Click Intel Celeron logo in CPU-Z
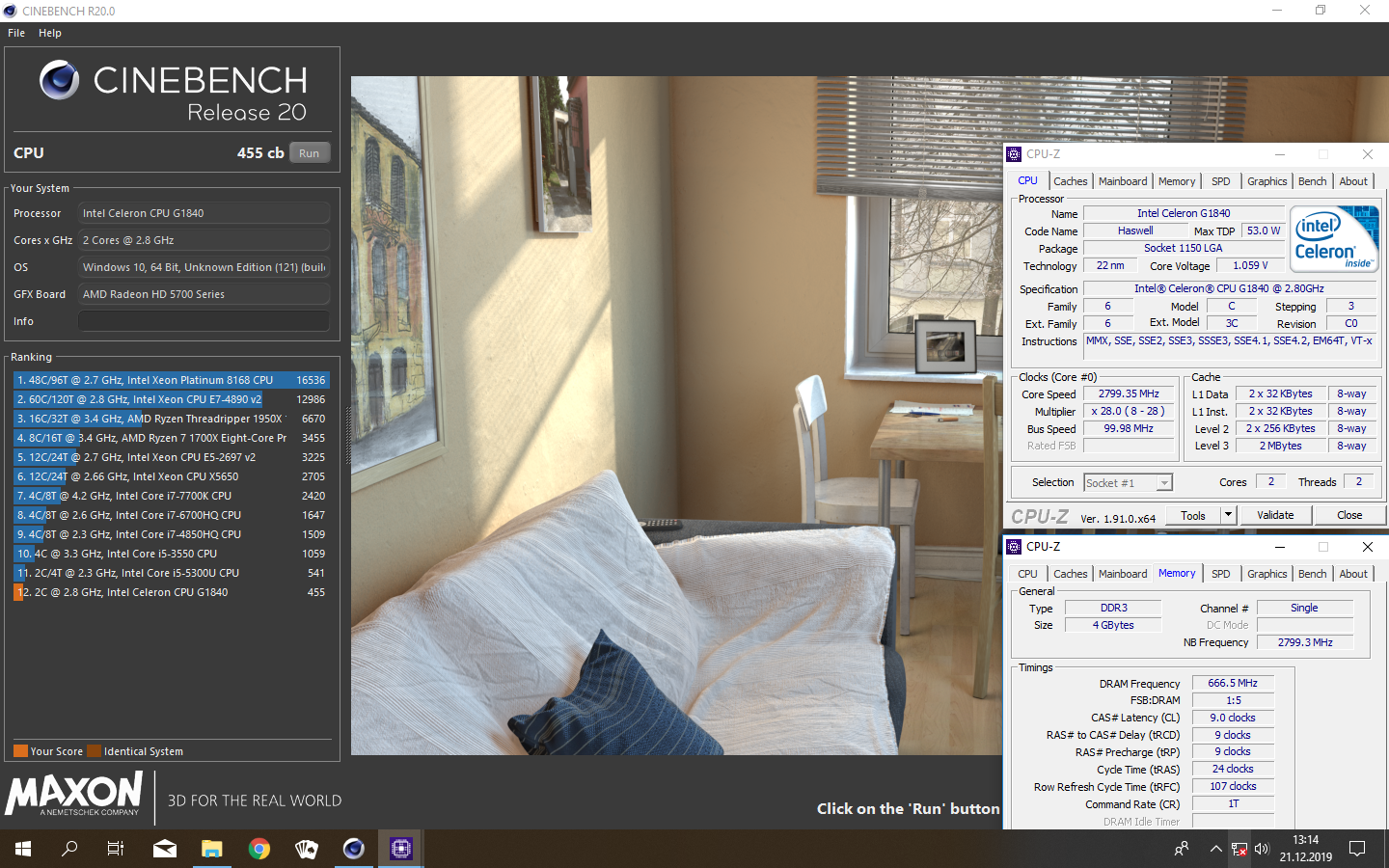The height and width of the screenshot is (868, 1389). click(x=1335, y=238)
